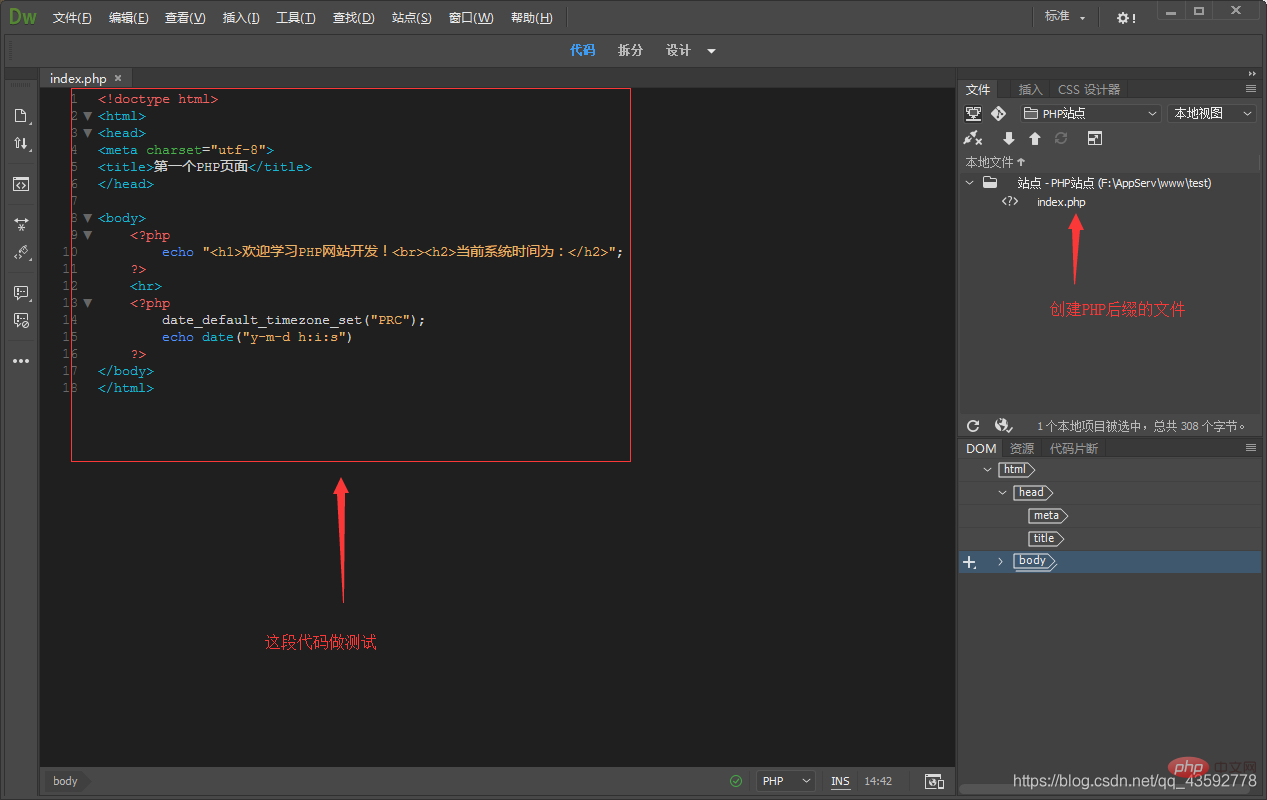Screen dimensions: 1267x800
Task: Collapse the php block fold on line 9
Action: (x=87, y=235)
